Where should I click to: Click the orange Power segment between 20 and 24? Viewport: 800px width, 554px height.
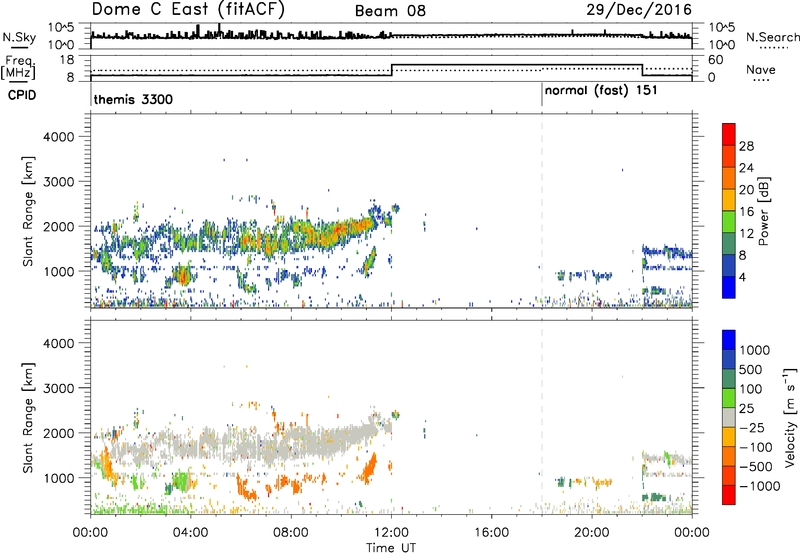pos(729,178)
